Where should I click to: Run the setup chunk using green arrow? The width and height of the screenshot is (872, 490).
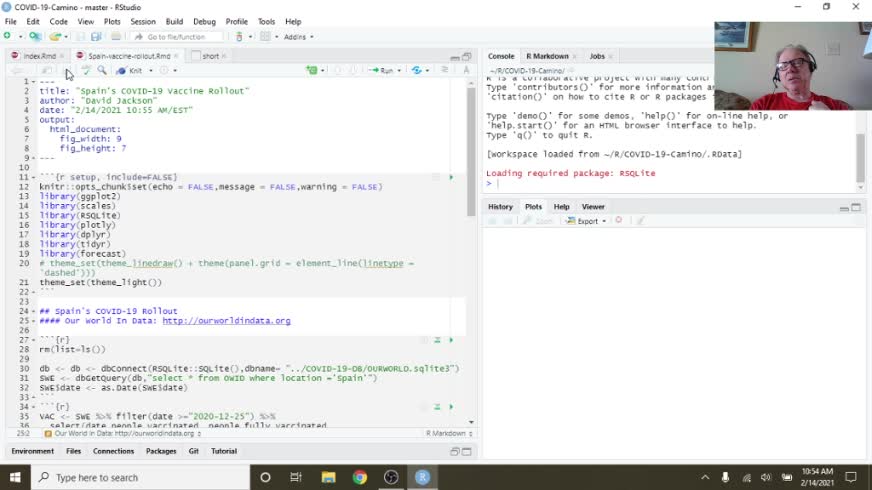[451, 177]
